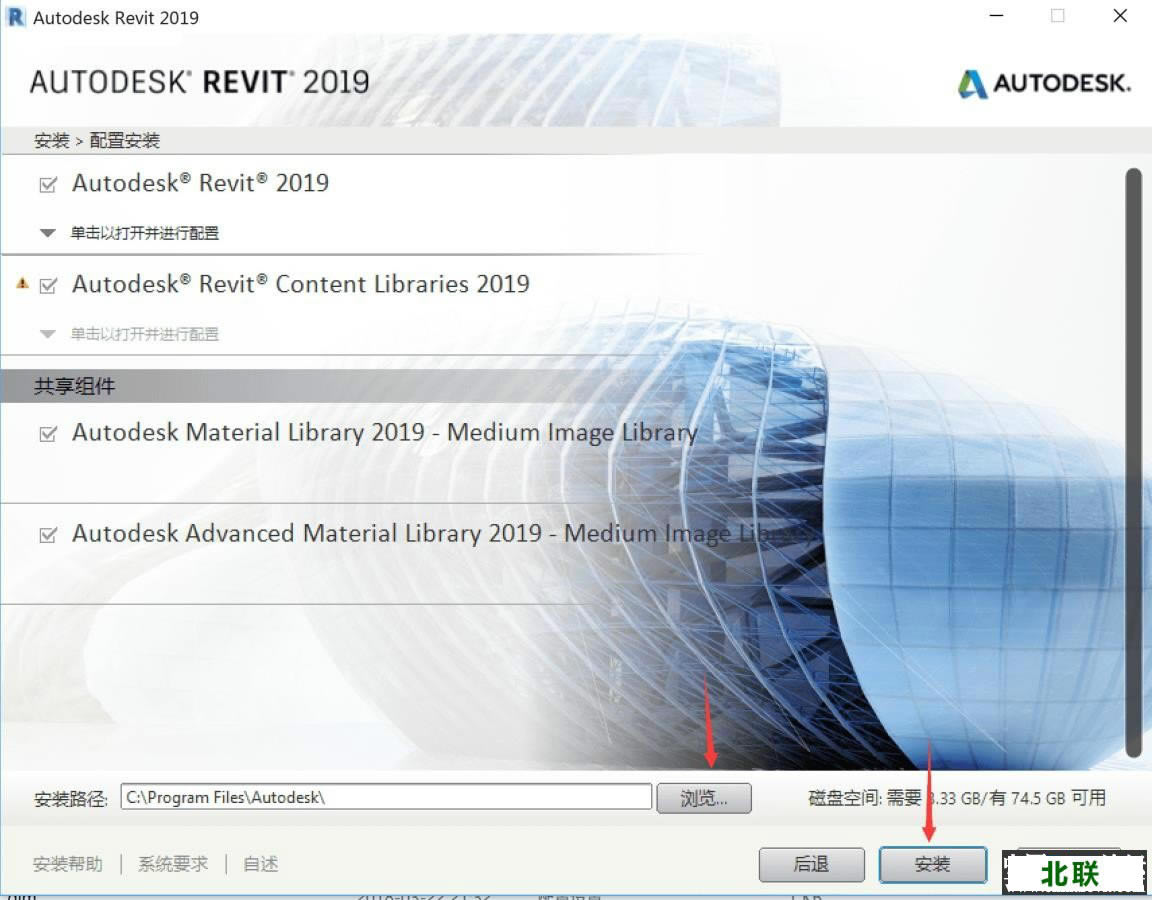Toggle Autodesk Advanced Material Library 2019 checkbox
Screen dimensions: 1152x900
pyautogui.click(x=48, y=534)
